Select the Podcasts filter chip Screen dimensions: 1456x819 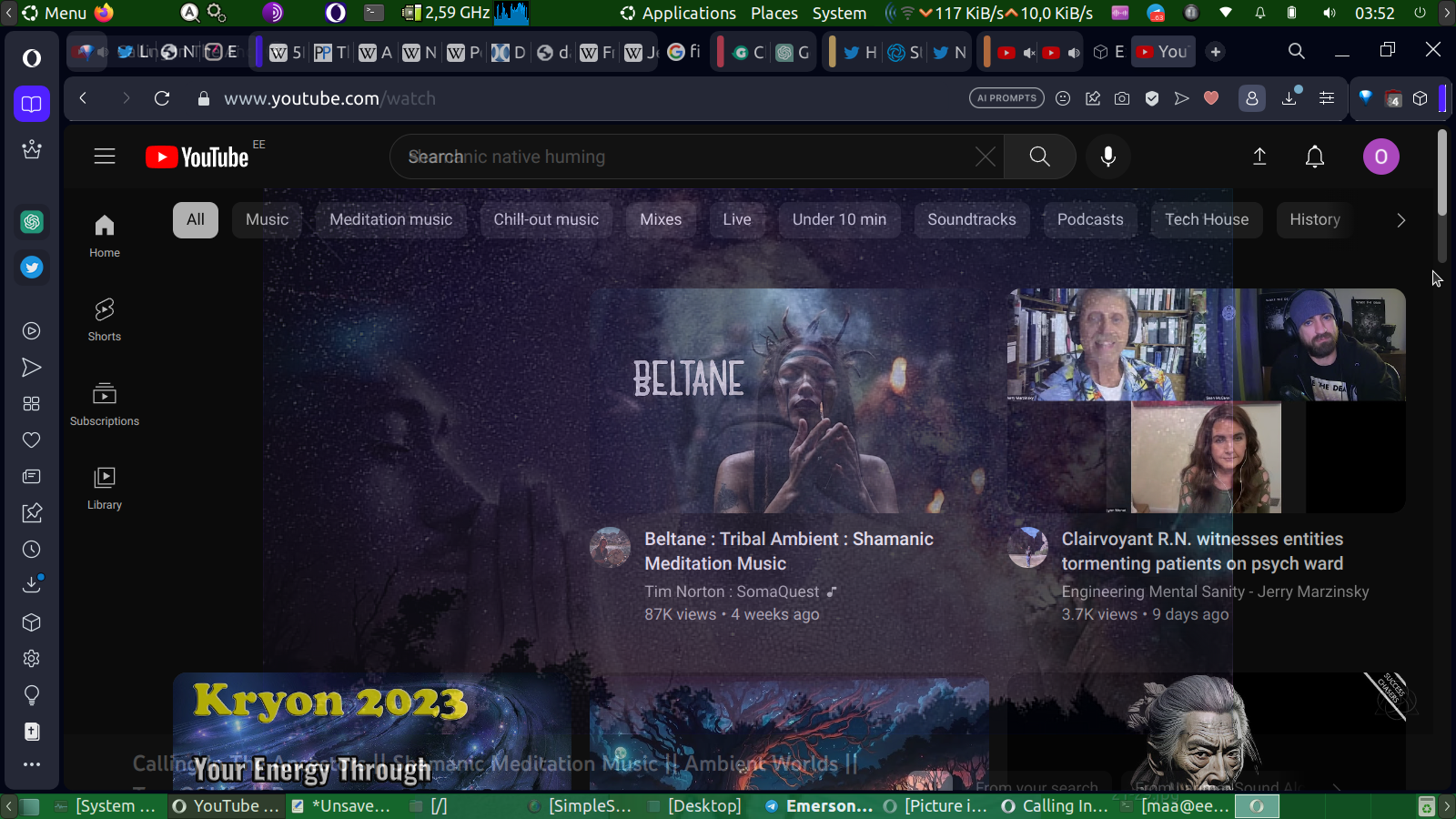coord(1090,219)
